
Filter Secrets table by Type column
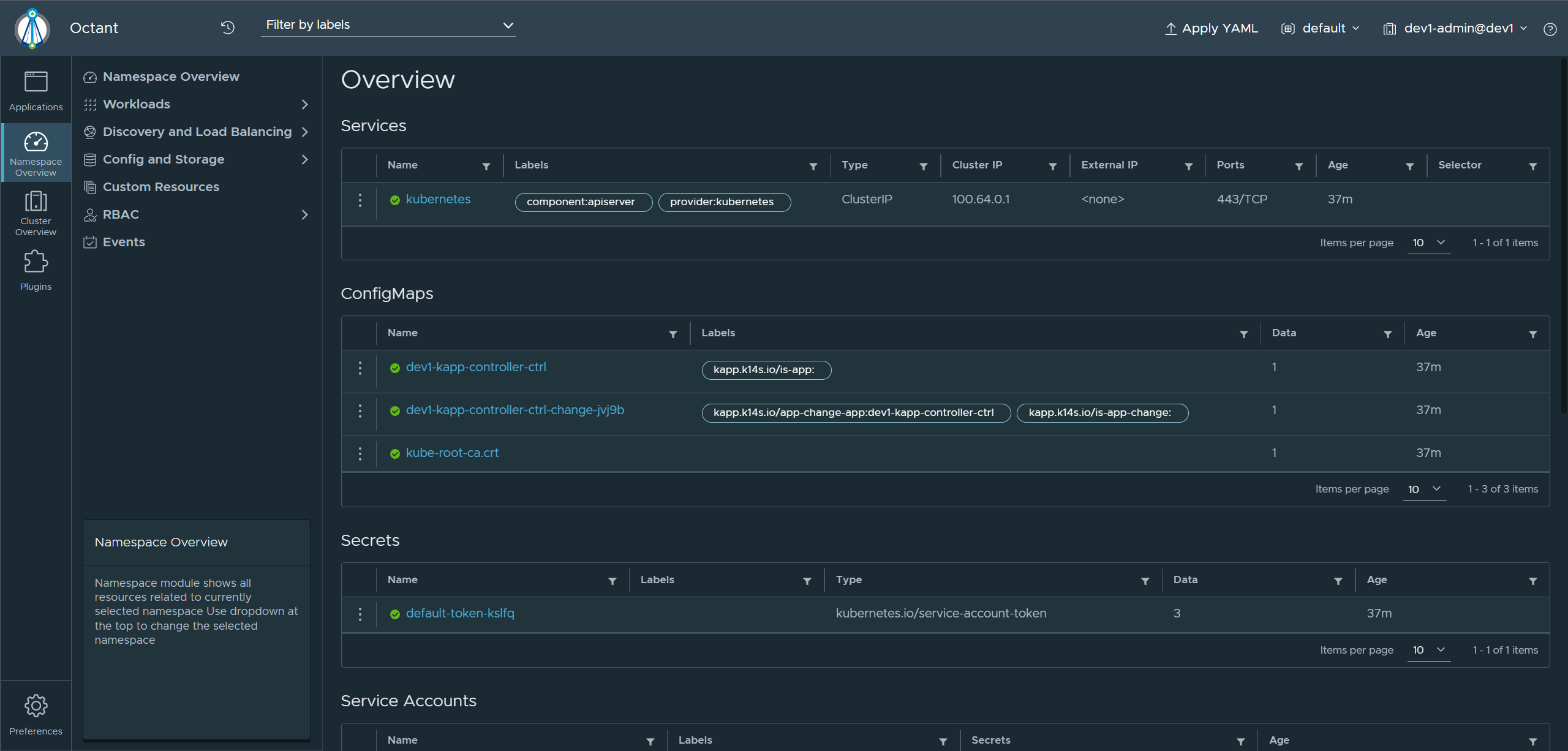(x=1145, y=581)
